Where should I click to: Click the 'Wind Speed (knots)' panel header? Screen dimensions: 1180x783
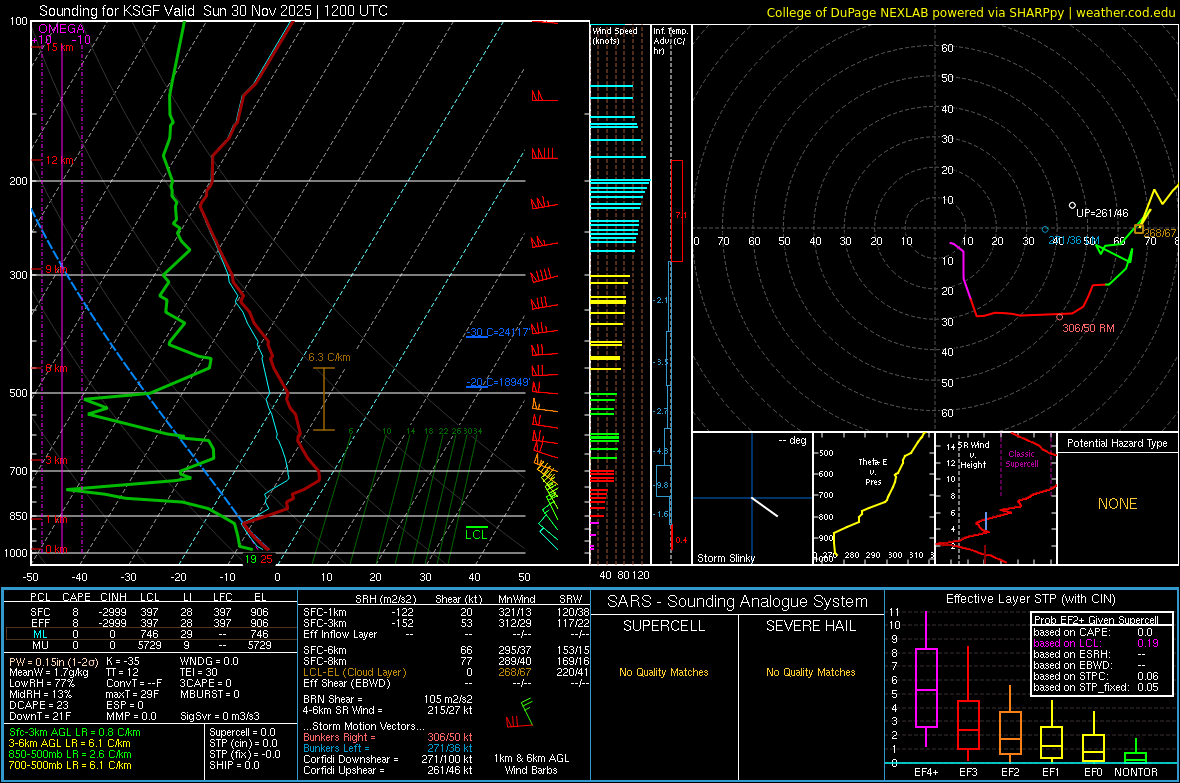[614, 35]
